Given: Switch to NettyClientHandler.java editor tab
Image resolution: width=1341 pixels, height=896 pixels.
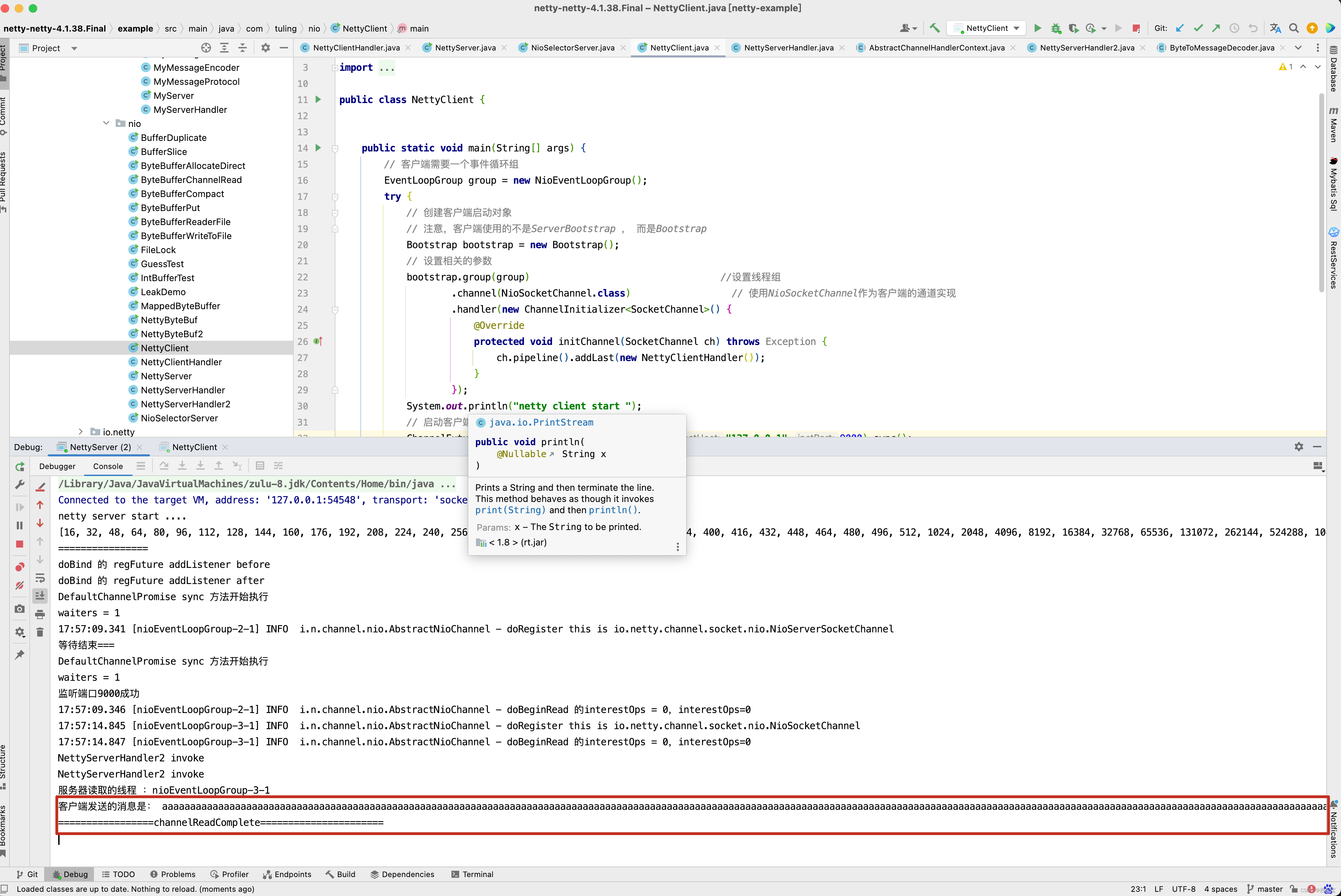Looking at the screenshot, I should [355, 48].
